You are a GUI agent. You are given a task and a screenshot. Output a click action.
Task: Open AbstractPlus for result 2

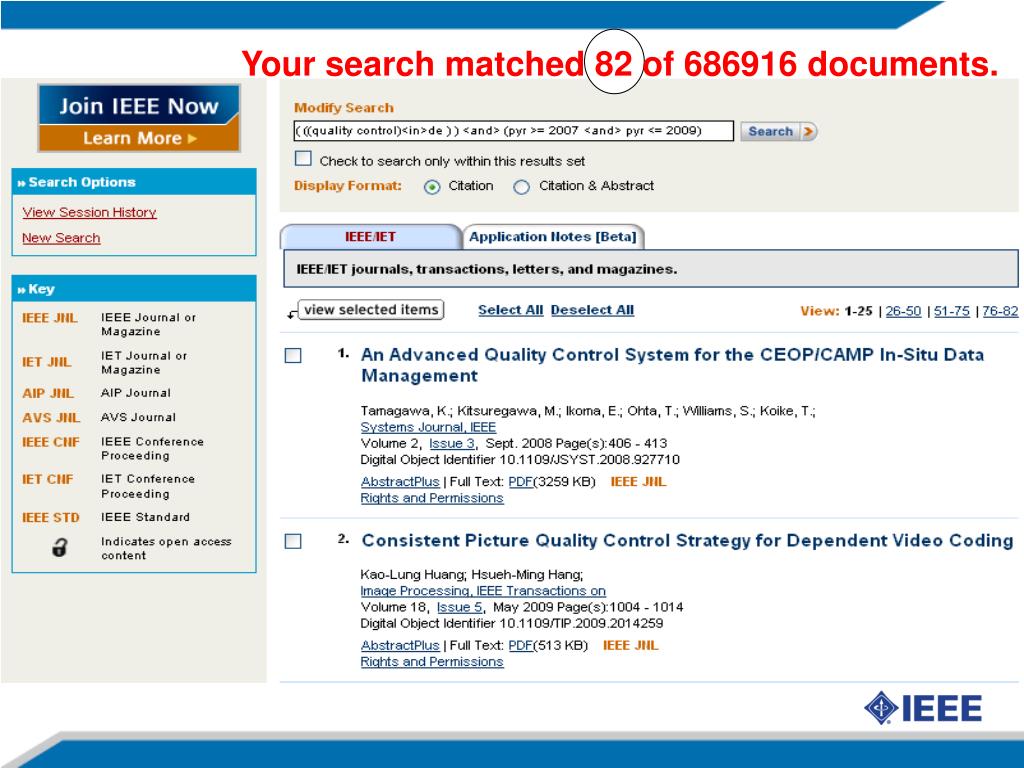click(400, 646)
